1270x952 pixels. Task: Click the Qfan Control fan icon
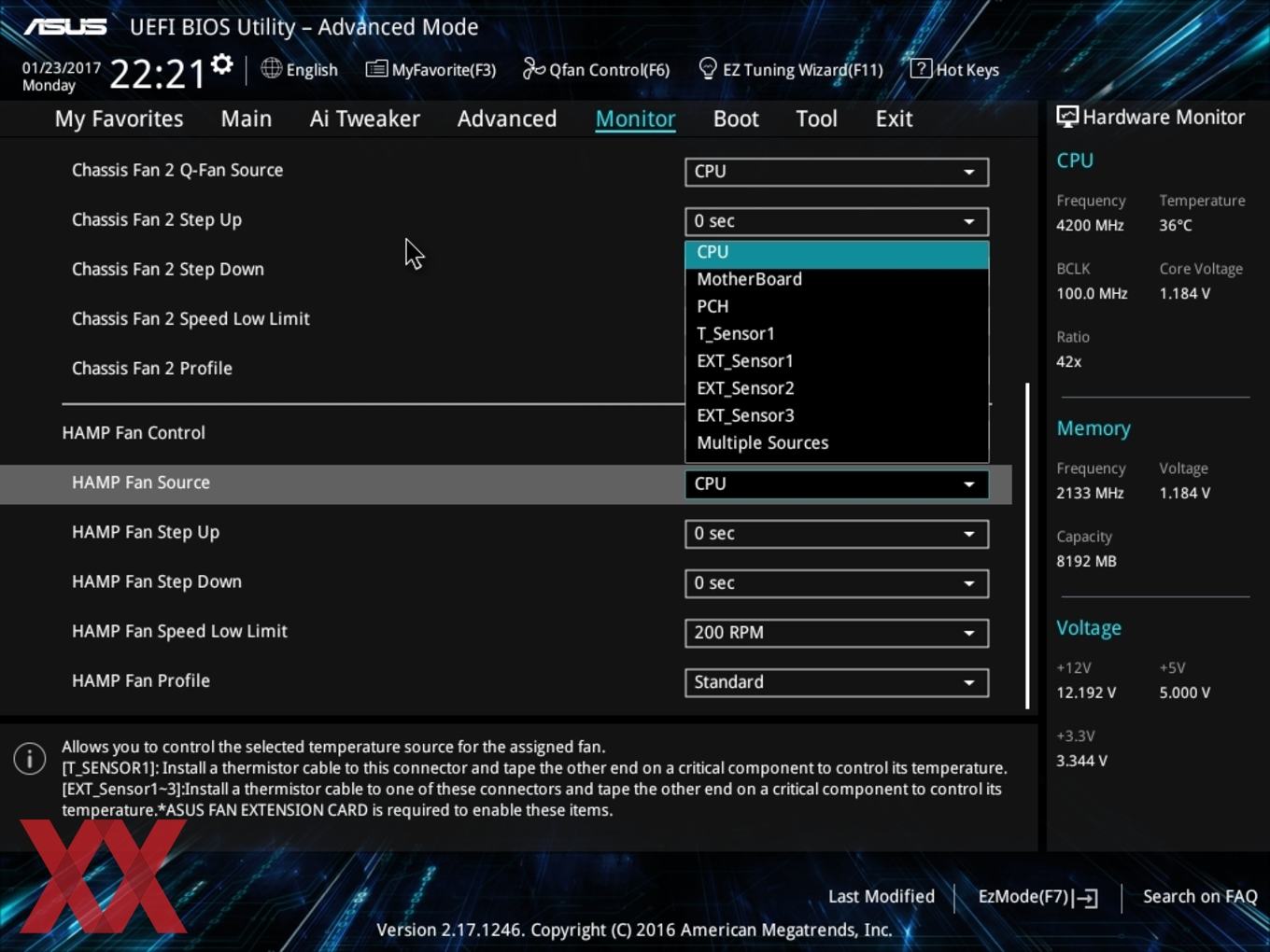[533, 68]
